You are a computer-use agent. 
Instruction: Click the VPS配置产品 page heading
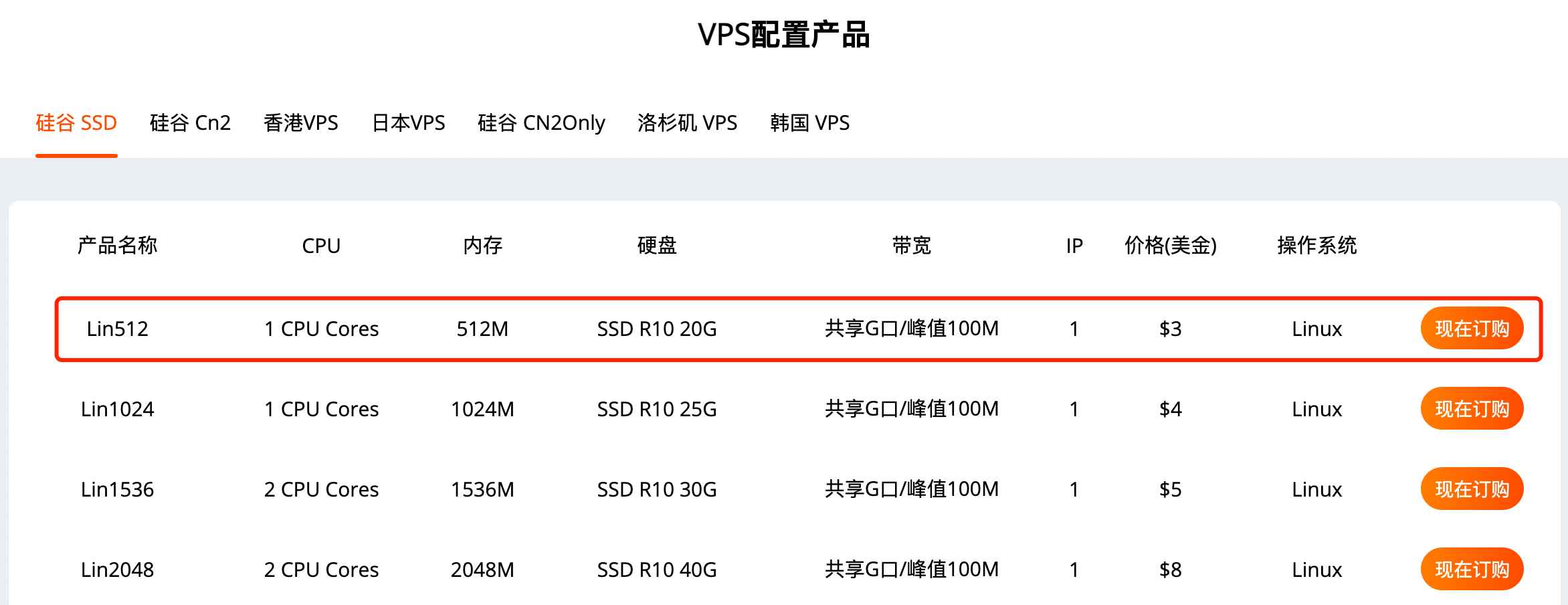click(x=783, y=35)
